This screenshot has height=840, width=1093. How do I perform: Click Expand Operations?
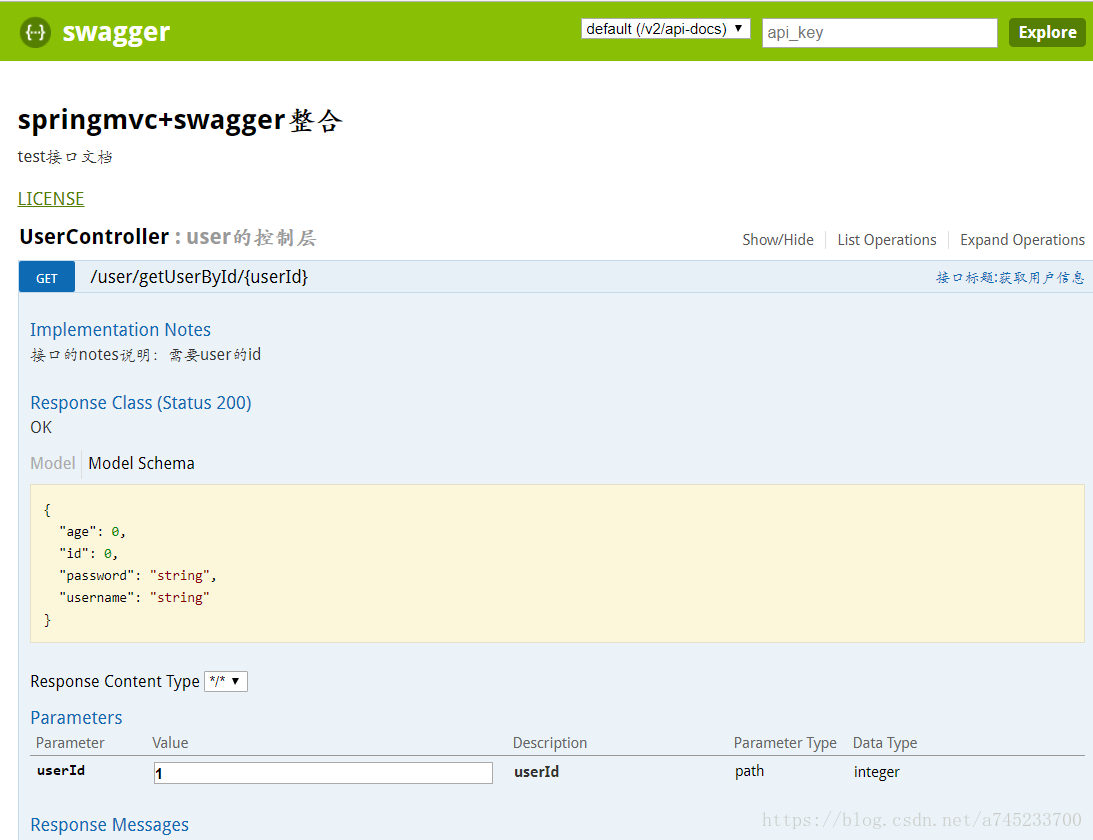click(1022, 240)
